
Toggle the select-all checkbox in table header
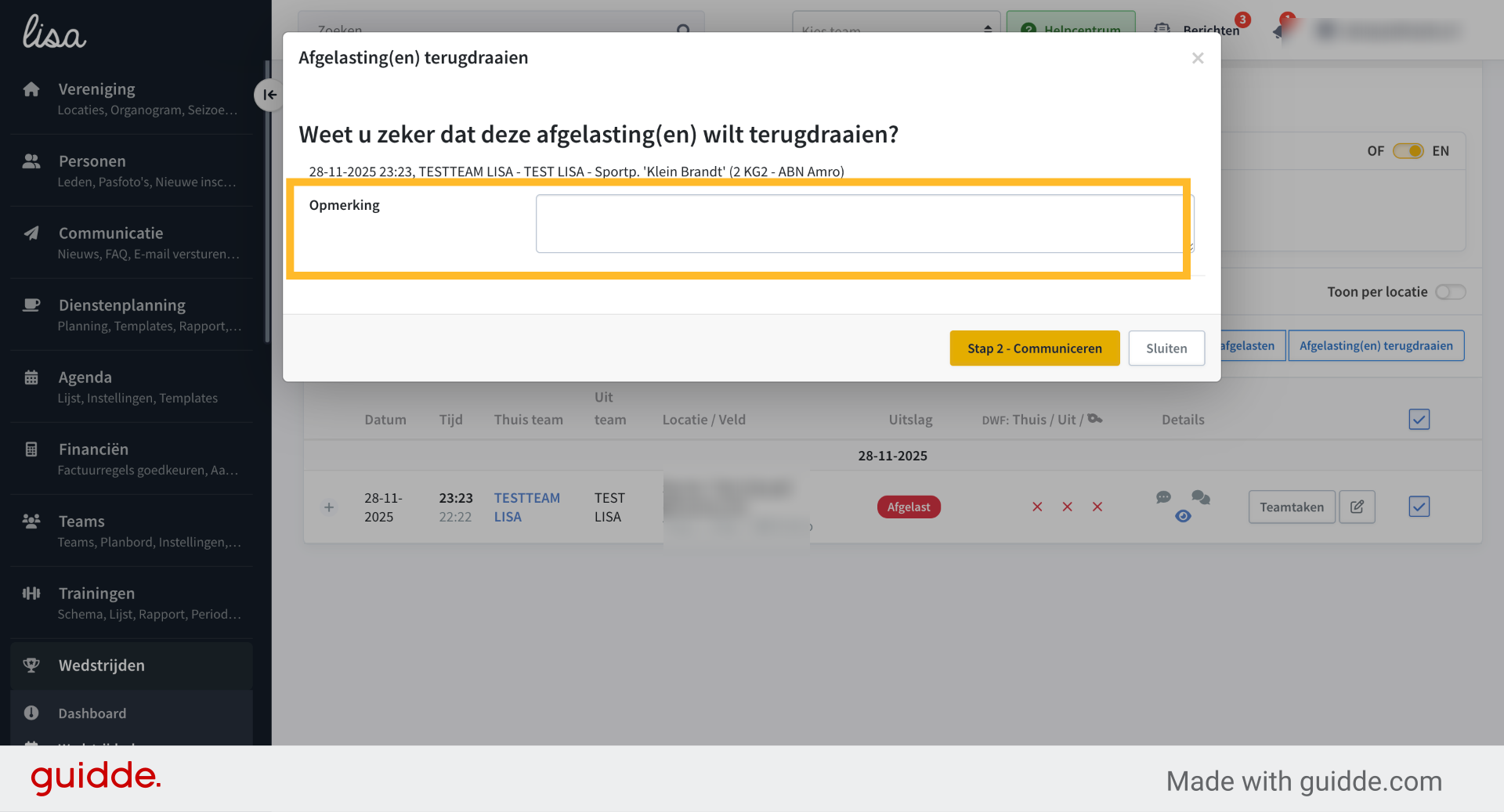(x=1419, y=420)
